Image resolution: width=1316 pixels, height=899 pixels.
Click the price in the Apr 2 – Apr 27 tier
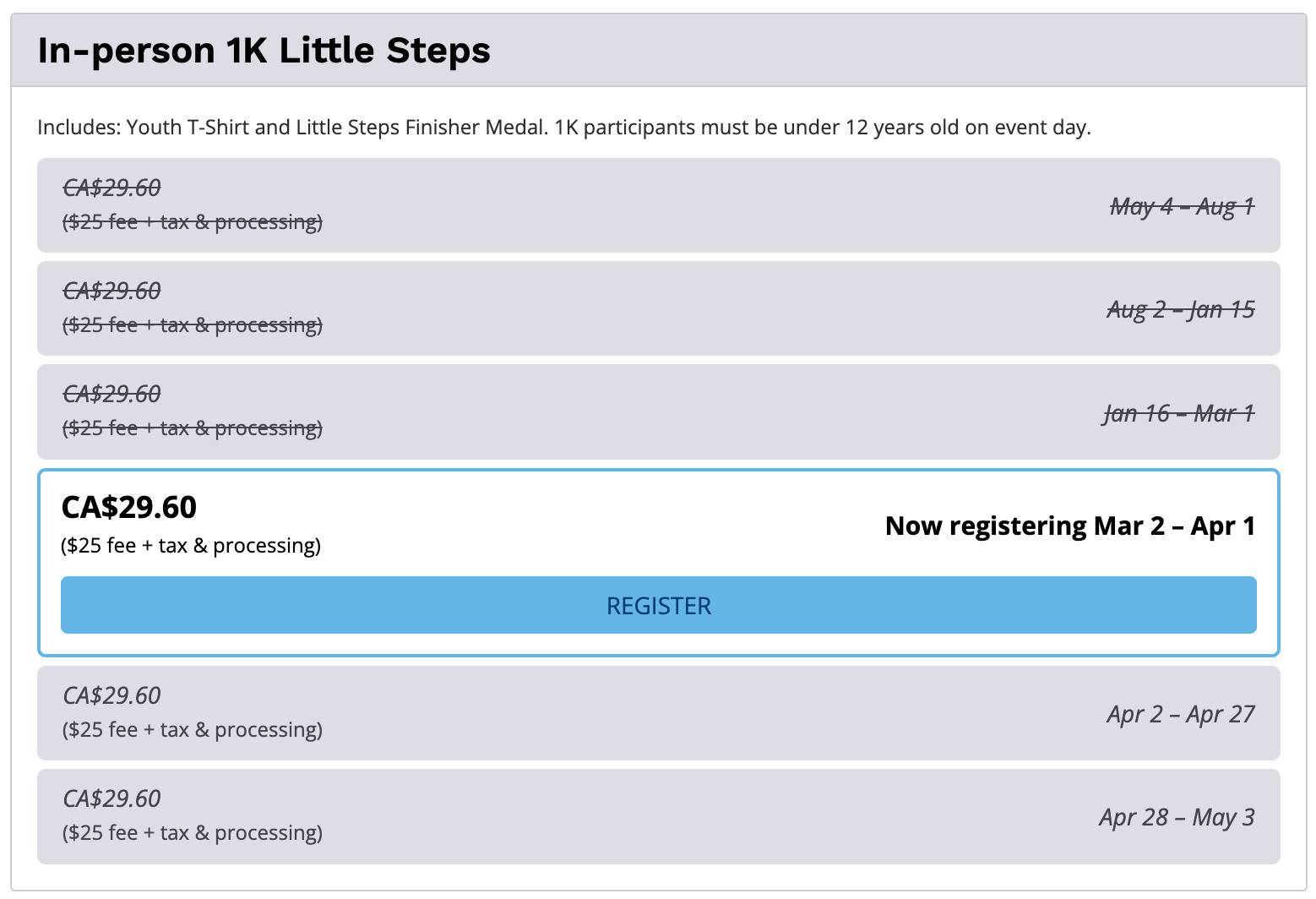coord(111,695)
